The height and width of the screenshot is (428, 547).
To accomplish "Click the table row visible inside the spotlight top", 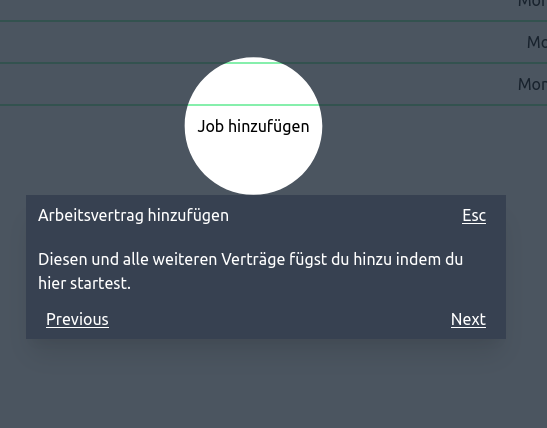I will 253,84.
